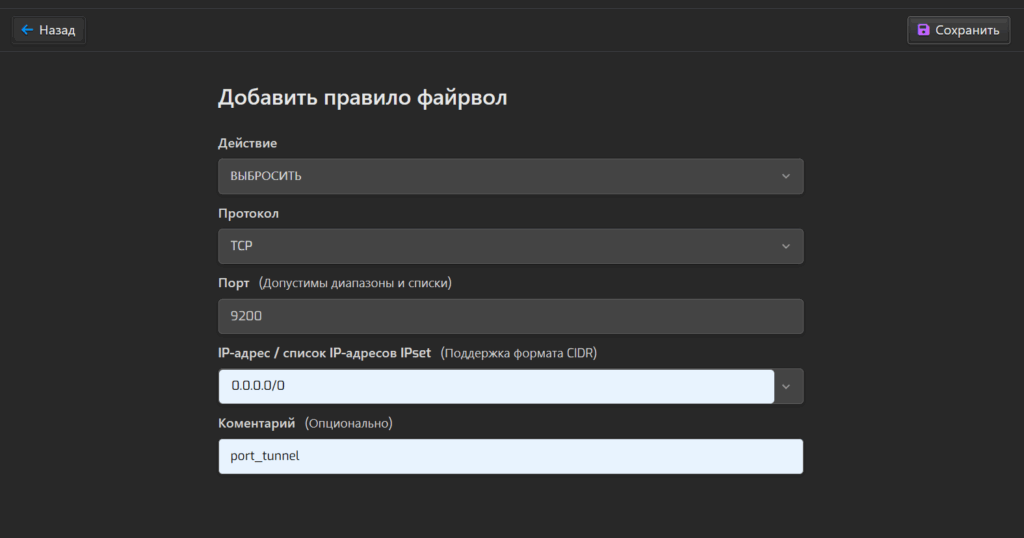The width and height of the screenshot is (1024, 538).
Task: Save the rule with the Сохранить button
Action: click(x=958, y=30)
